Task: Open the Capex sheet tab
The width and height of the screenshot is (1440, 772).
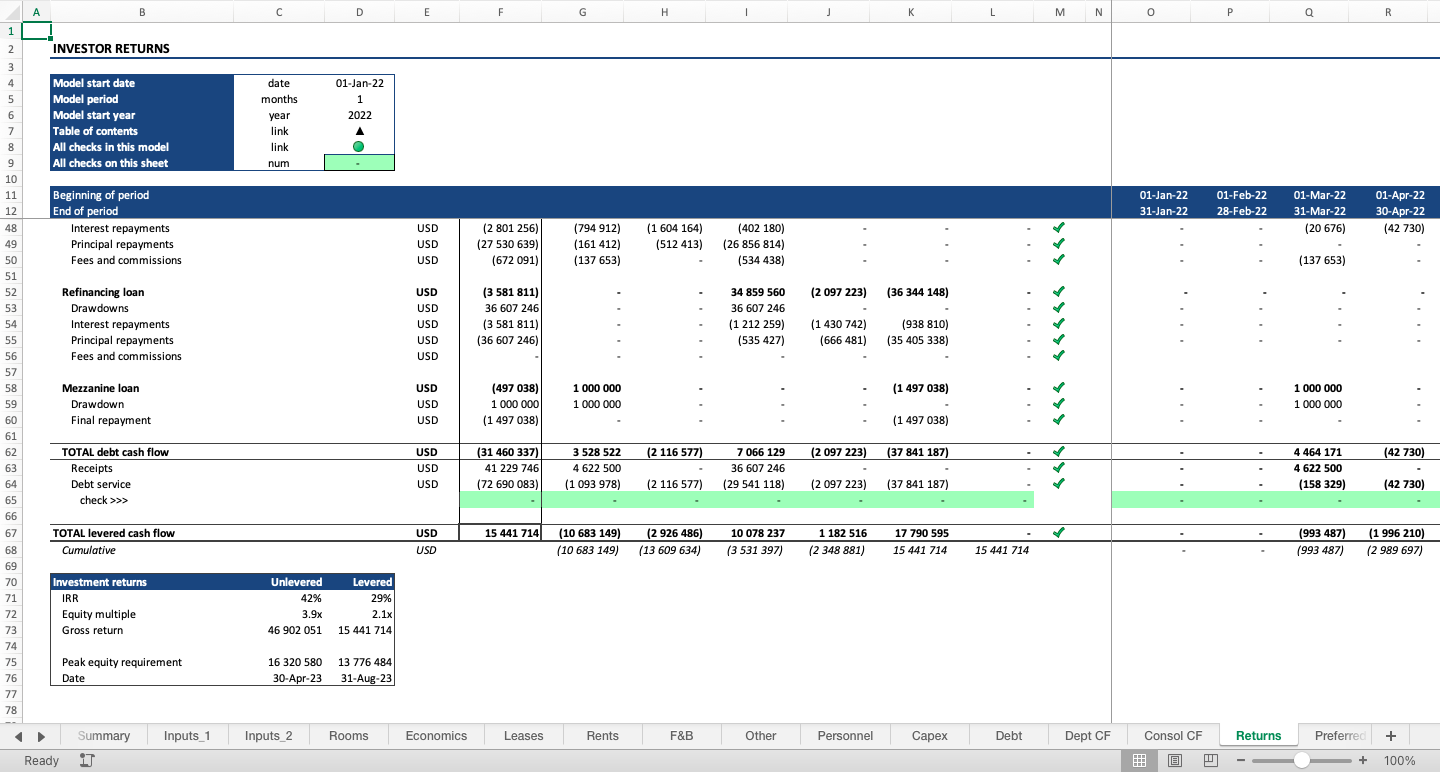Action: coord(929,735)
